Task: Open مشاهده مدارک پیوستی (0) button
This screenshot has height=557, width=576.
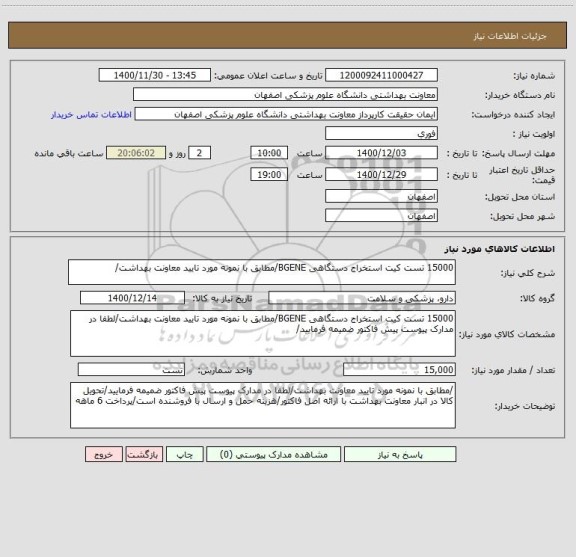Action: (274, 454)
